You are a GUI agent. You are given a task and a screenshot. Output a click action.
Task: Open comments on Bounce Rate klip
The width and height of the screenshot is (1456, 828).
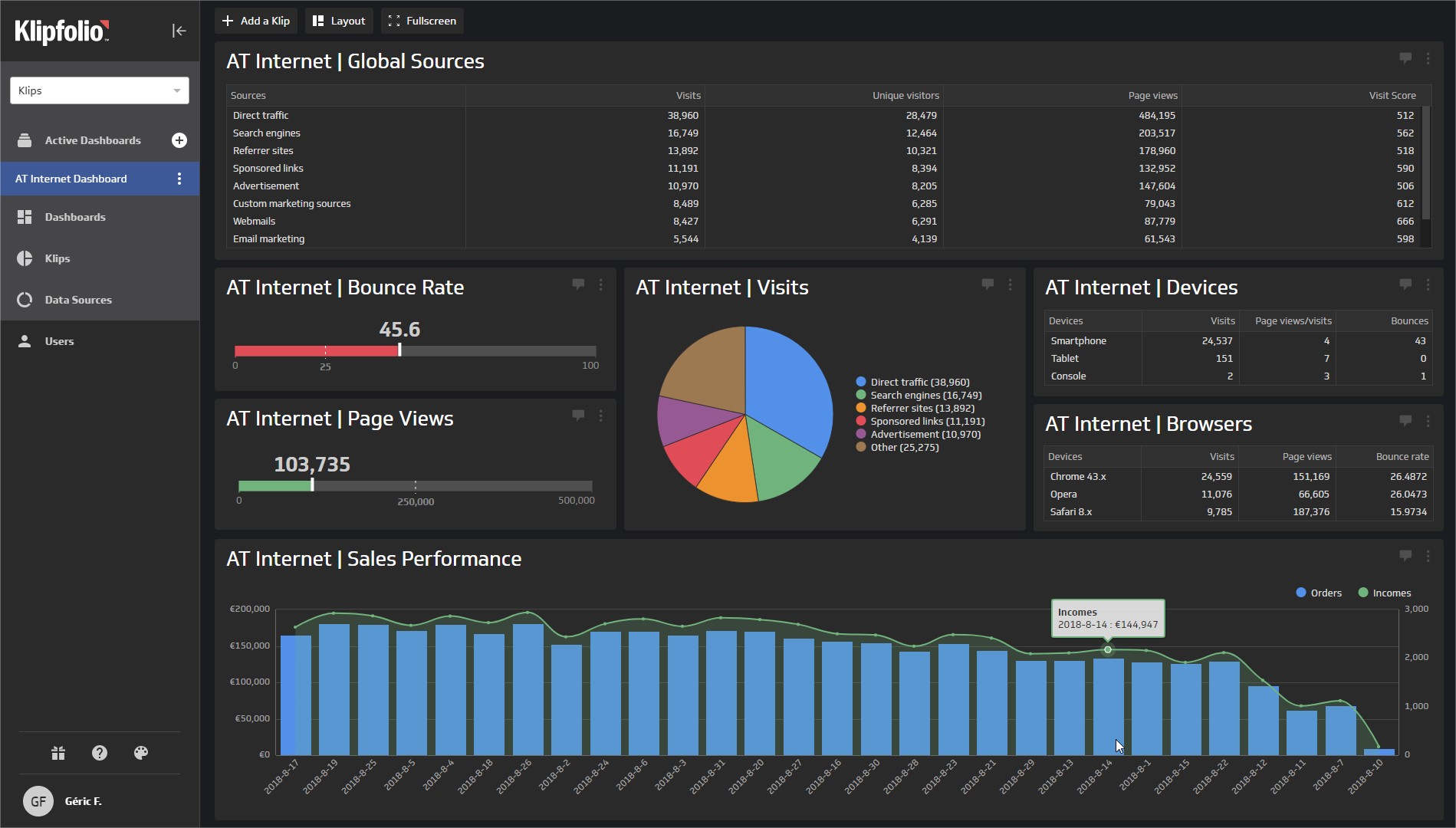pos(578,284)
